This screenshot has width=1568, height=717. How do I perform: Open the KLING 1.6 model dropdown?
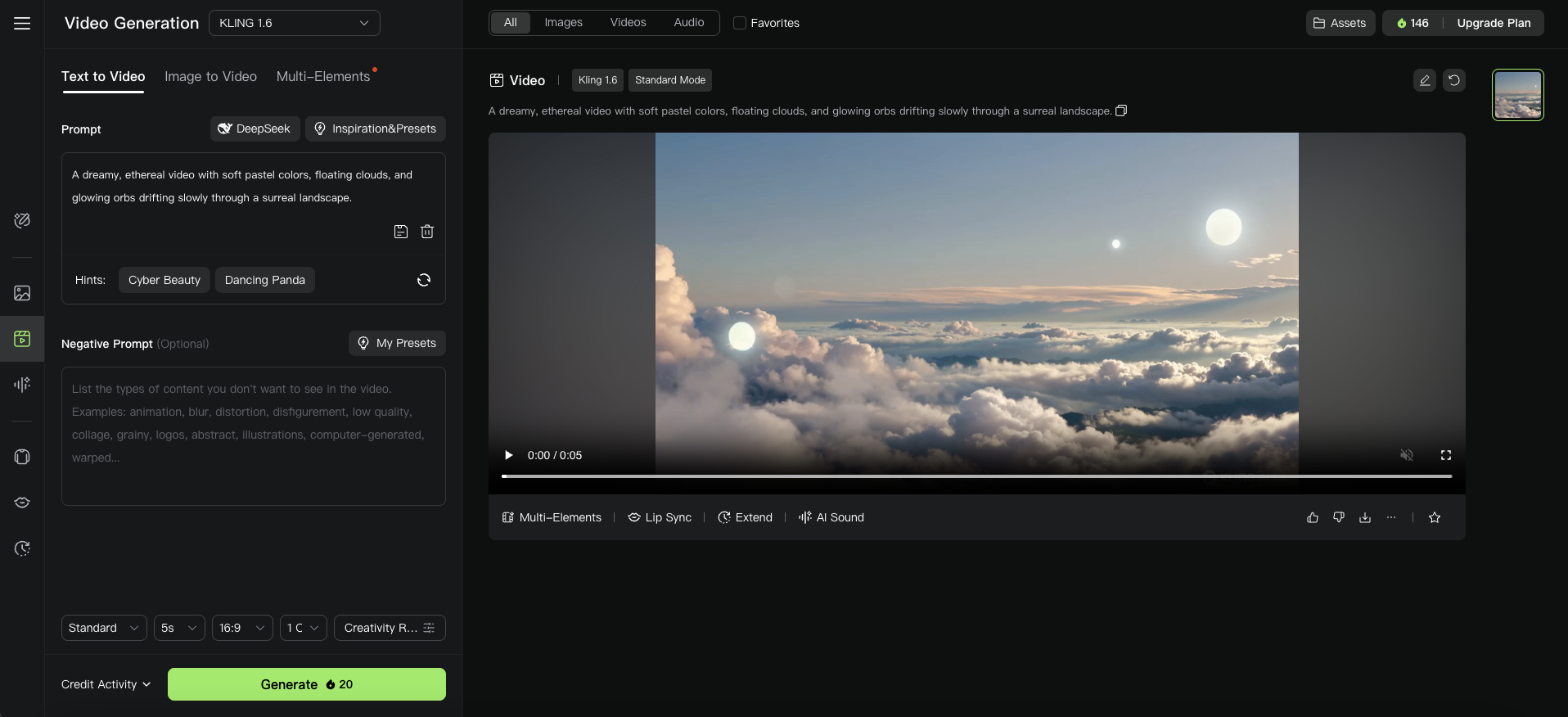295,23
